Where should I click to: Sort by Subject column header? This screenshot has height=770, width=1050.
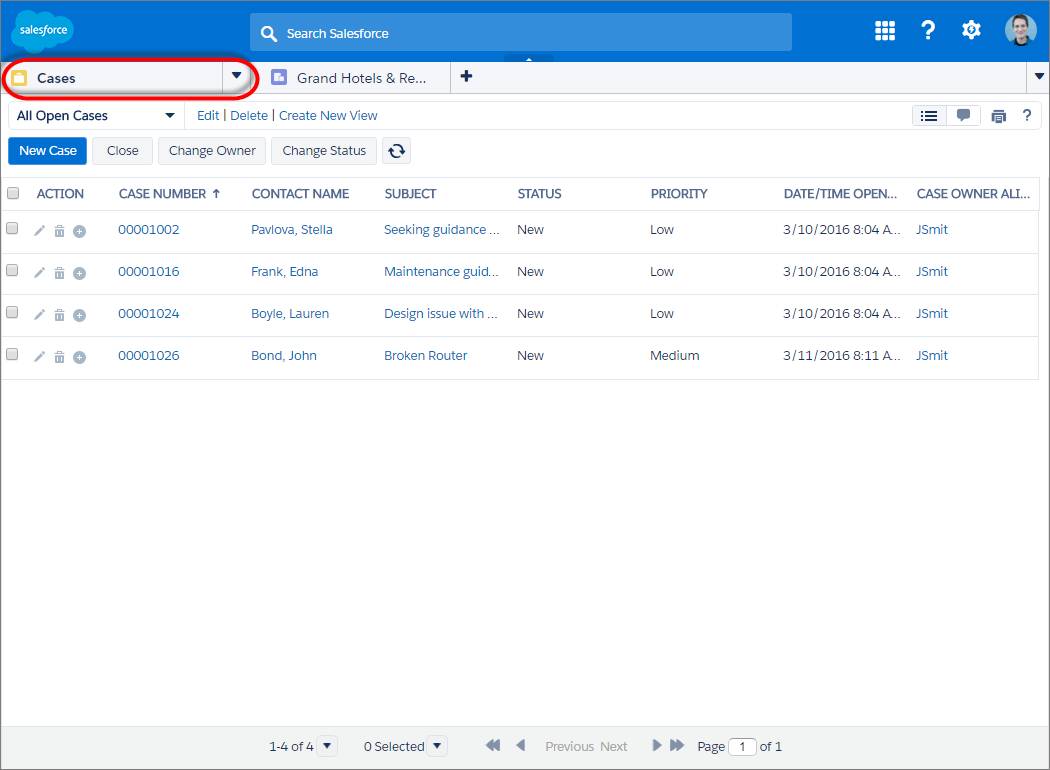click(410, 194)
